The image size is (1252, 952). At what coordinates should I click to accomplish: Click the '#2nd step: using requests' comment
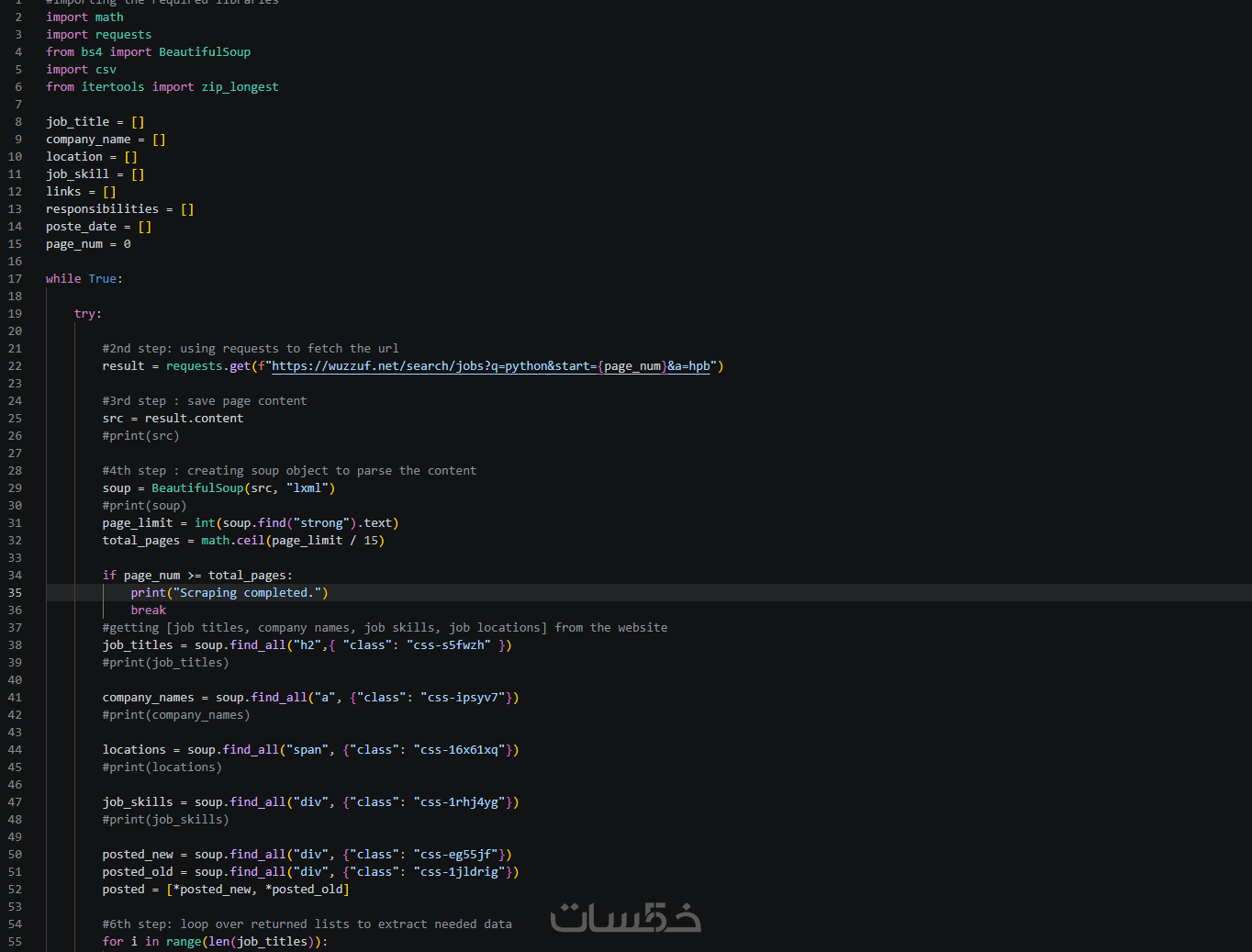(x=251, y=349)
